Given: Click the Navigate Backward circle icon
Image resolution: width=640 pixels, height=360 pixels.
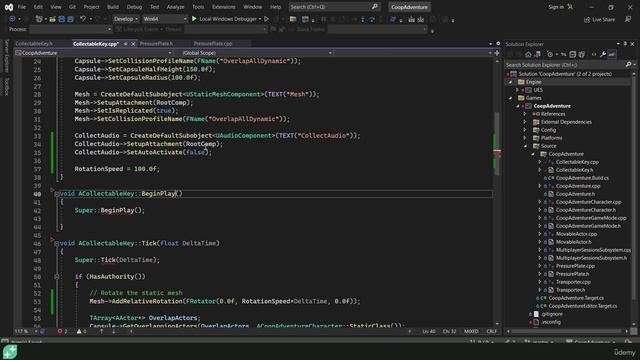Looking at the screenshot, I should (12, 19).
